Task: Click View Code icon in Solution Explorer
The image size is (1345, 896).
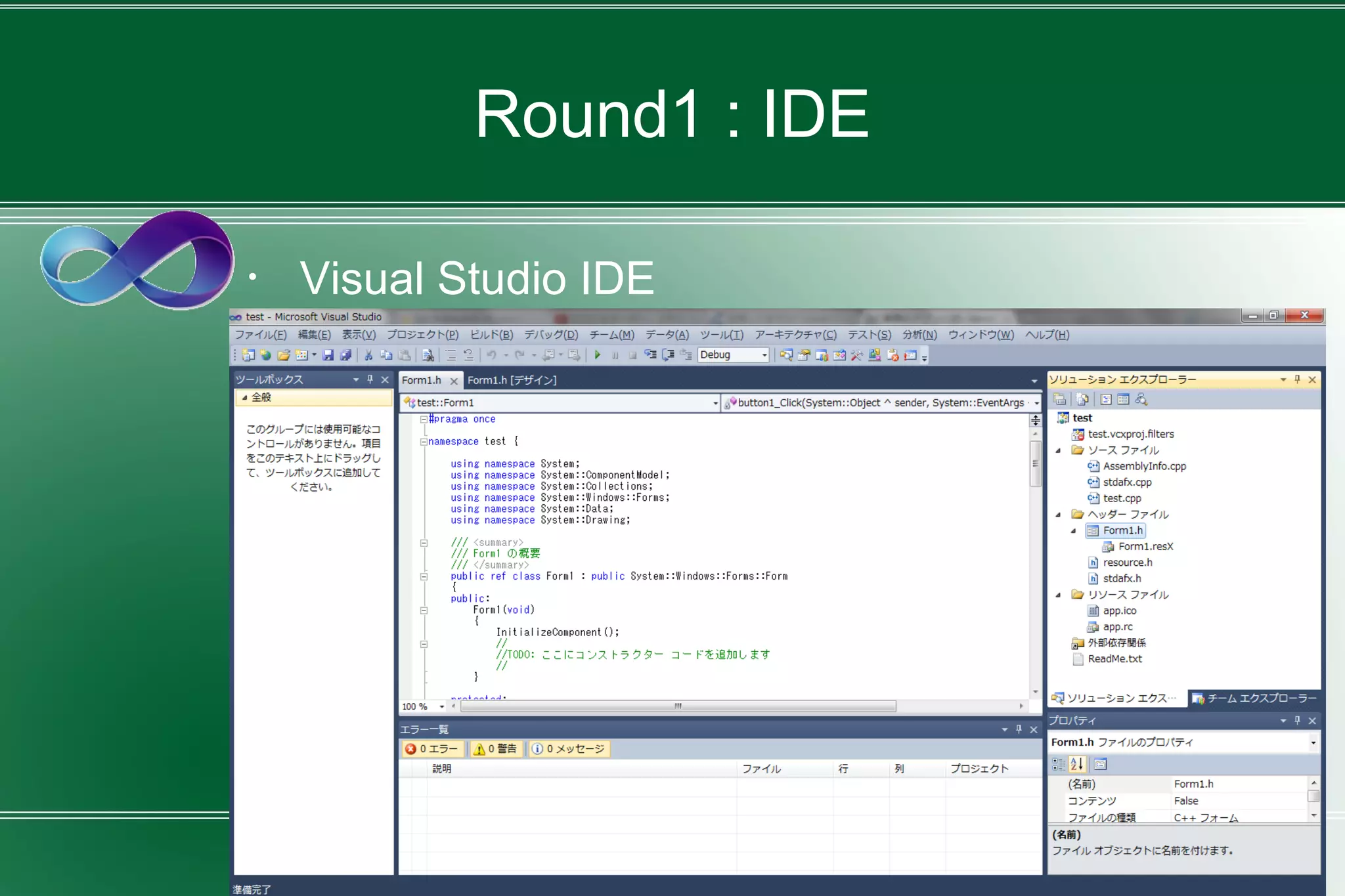Action: pyautogui.click(x=1106, y=399)
